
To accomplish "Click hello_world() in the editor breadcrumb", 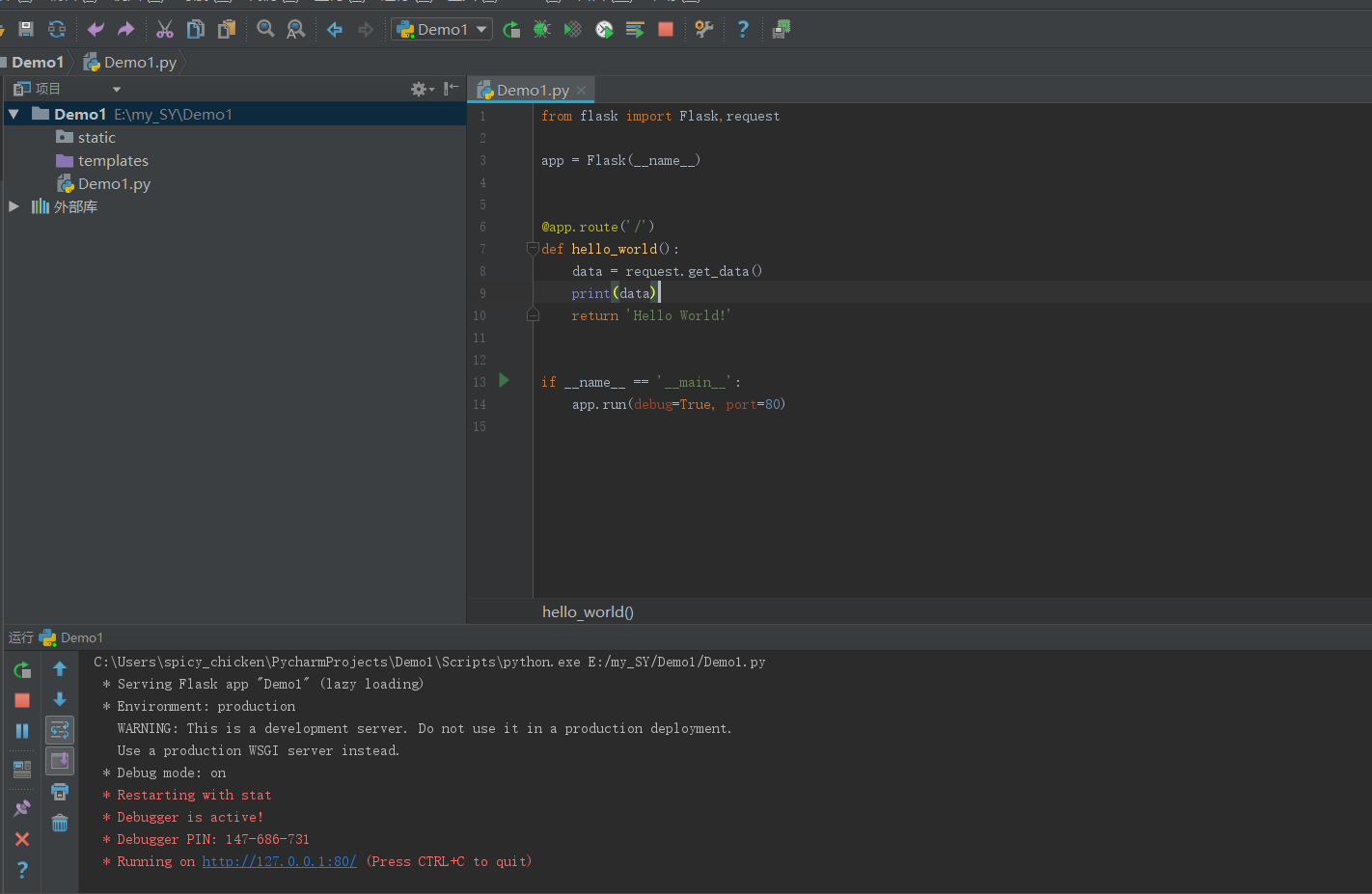I will (588, 611).
